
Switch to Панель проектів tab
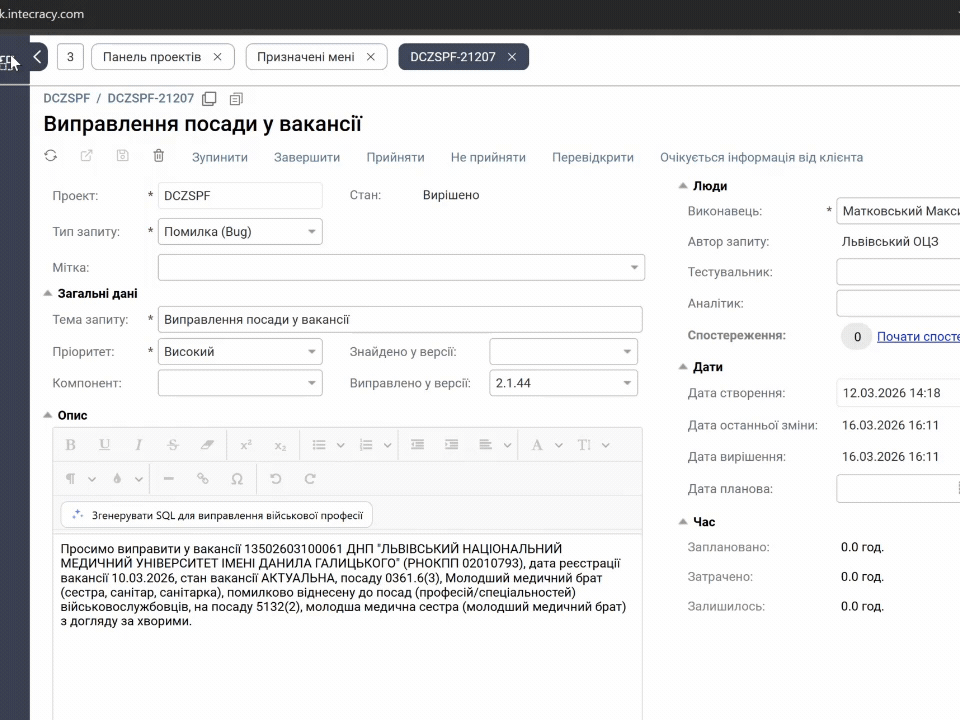[152, 57]
